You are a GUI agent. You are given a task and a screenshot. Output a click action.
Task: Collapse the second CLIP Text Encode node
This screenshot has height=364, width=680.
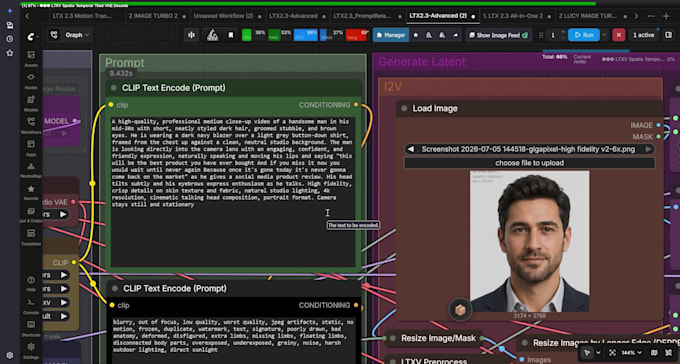(x=115, y=289)
